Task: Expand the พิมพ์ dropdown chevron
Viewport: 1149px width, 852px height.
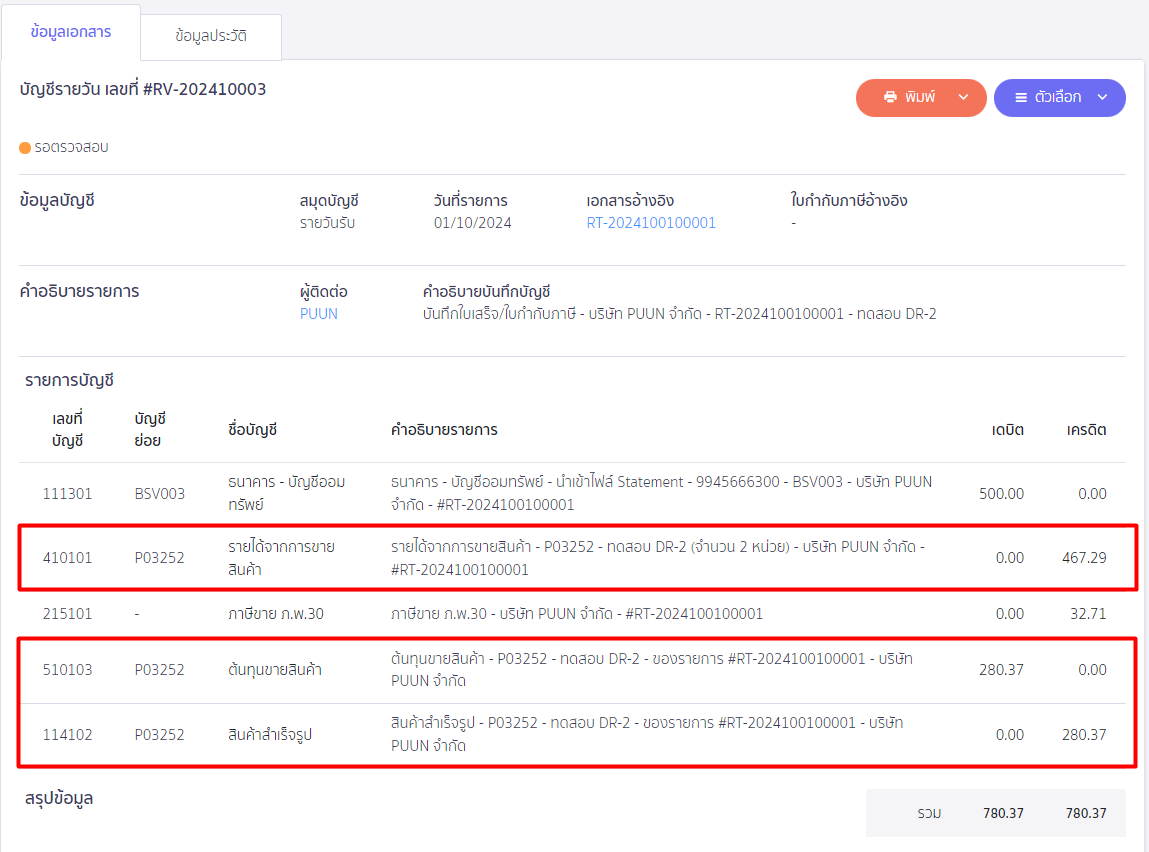Action: [964, 97]
